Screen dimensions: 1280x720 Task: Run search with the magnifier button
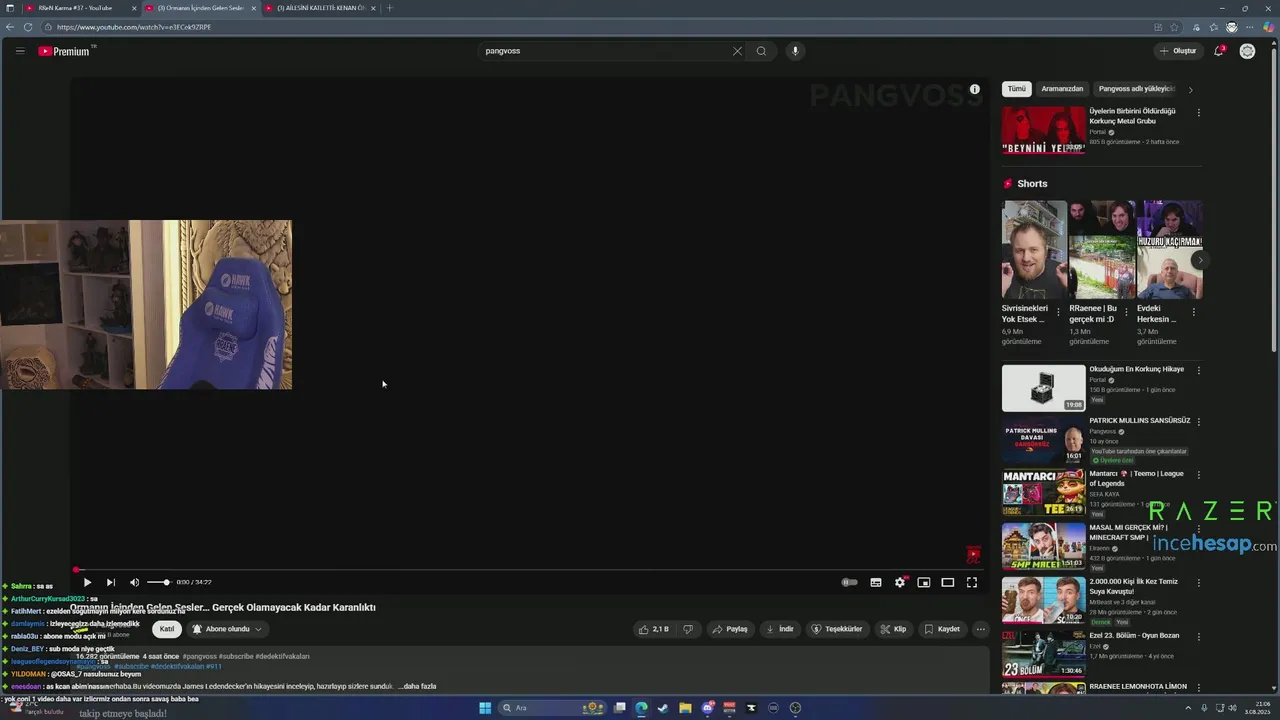click(x=761, y=51)
